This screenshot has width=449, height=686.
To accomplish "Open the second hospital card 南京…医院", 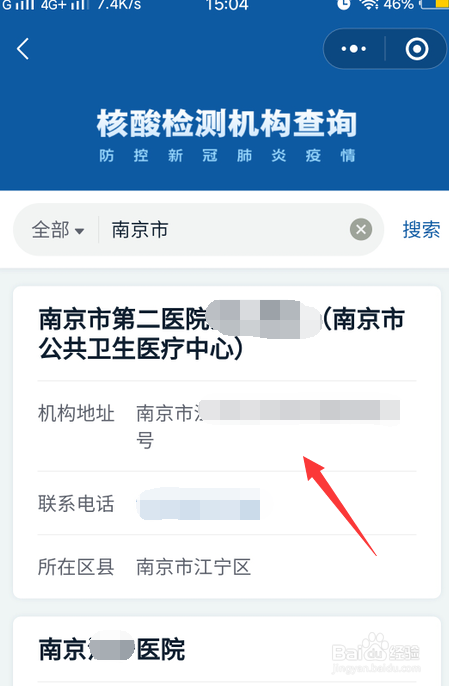I will [x=112, y=649].
